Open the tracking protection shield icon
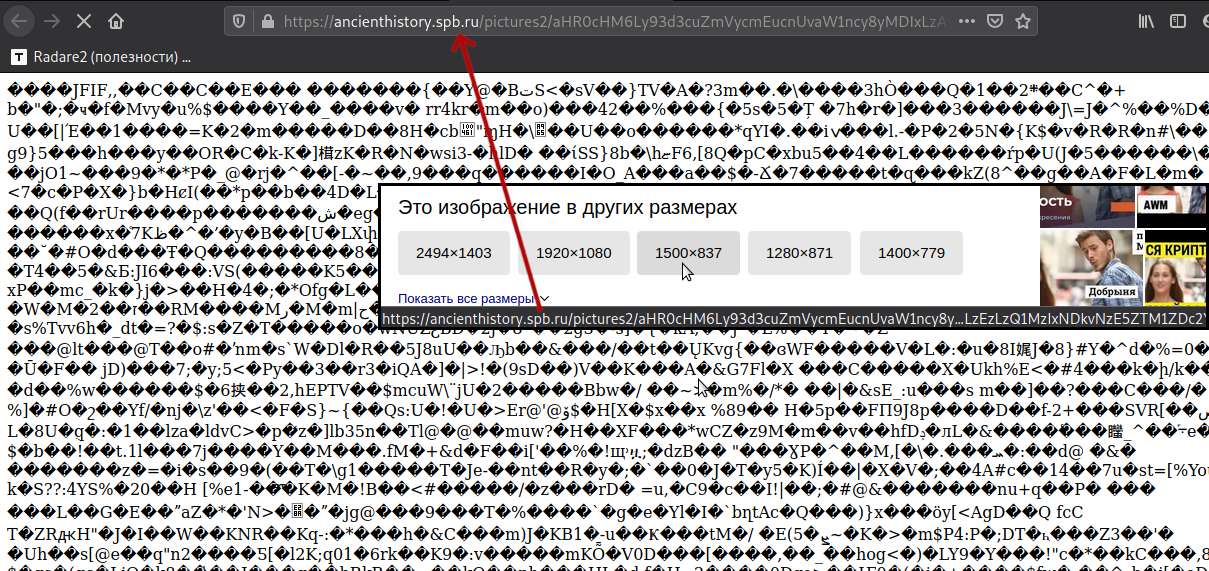Viewport: 1209px width, 571px height. pyautogui.click(x=239, y=20)
